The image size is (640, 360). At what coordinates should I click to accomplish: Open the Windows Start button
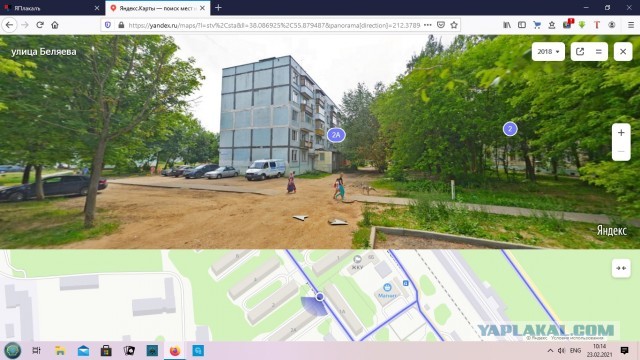point(13,351)
